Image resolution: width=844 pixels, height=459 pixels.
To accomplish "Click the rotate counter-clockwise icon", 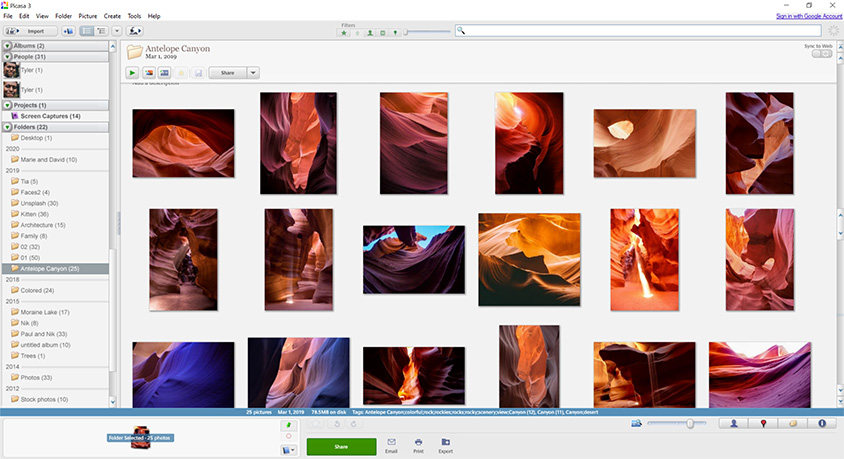I will (337, 424).
